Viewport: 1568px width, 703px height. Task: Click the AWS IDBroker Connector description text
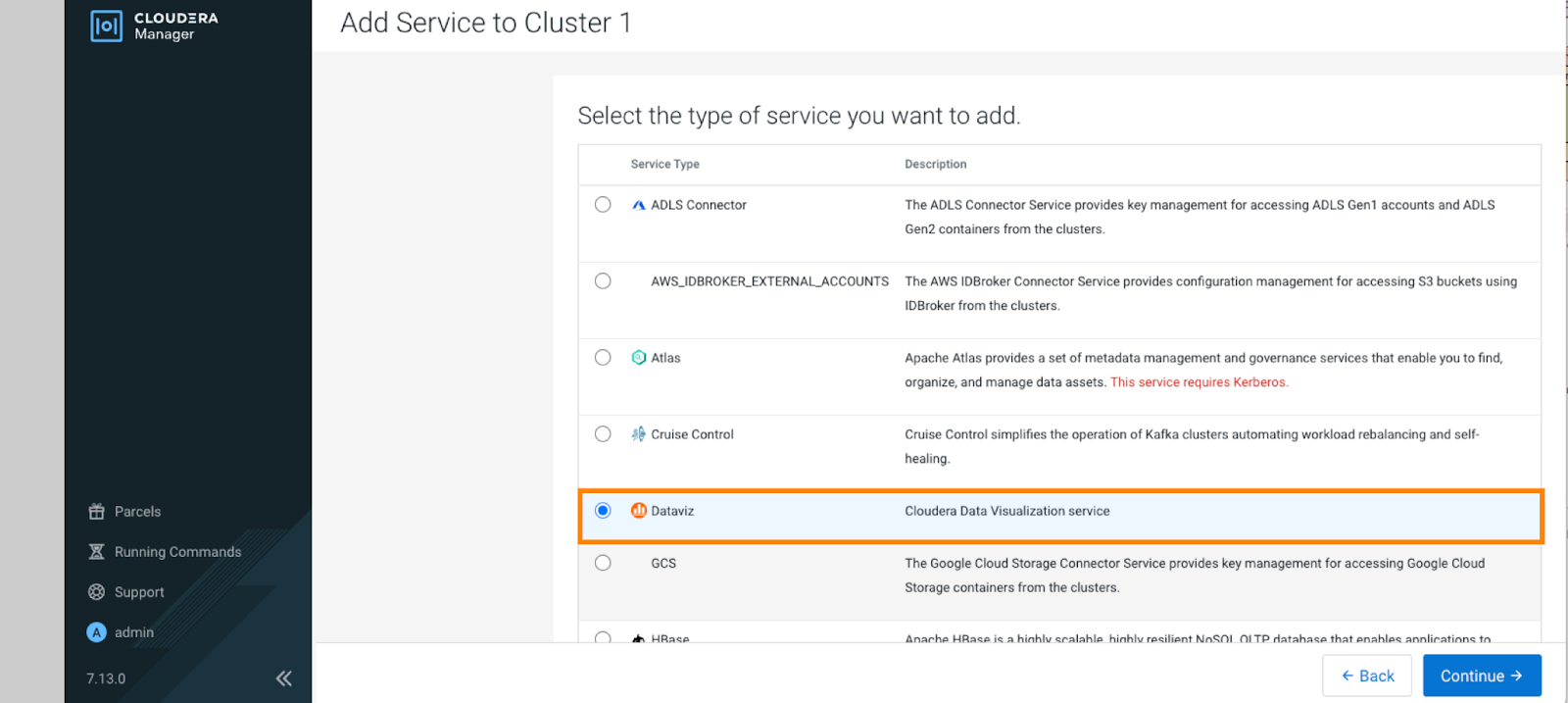pos(1210,293)
